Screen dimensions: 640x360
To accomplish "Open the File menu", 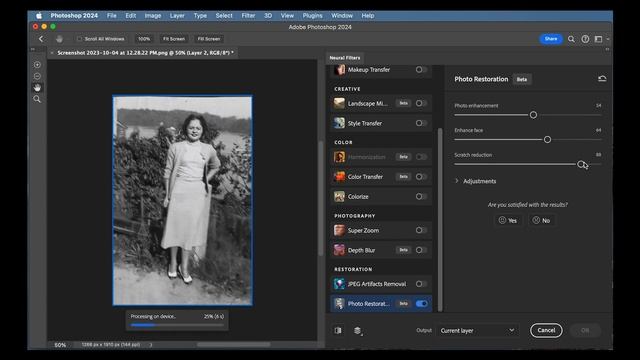I will click(111, 16).
